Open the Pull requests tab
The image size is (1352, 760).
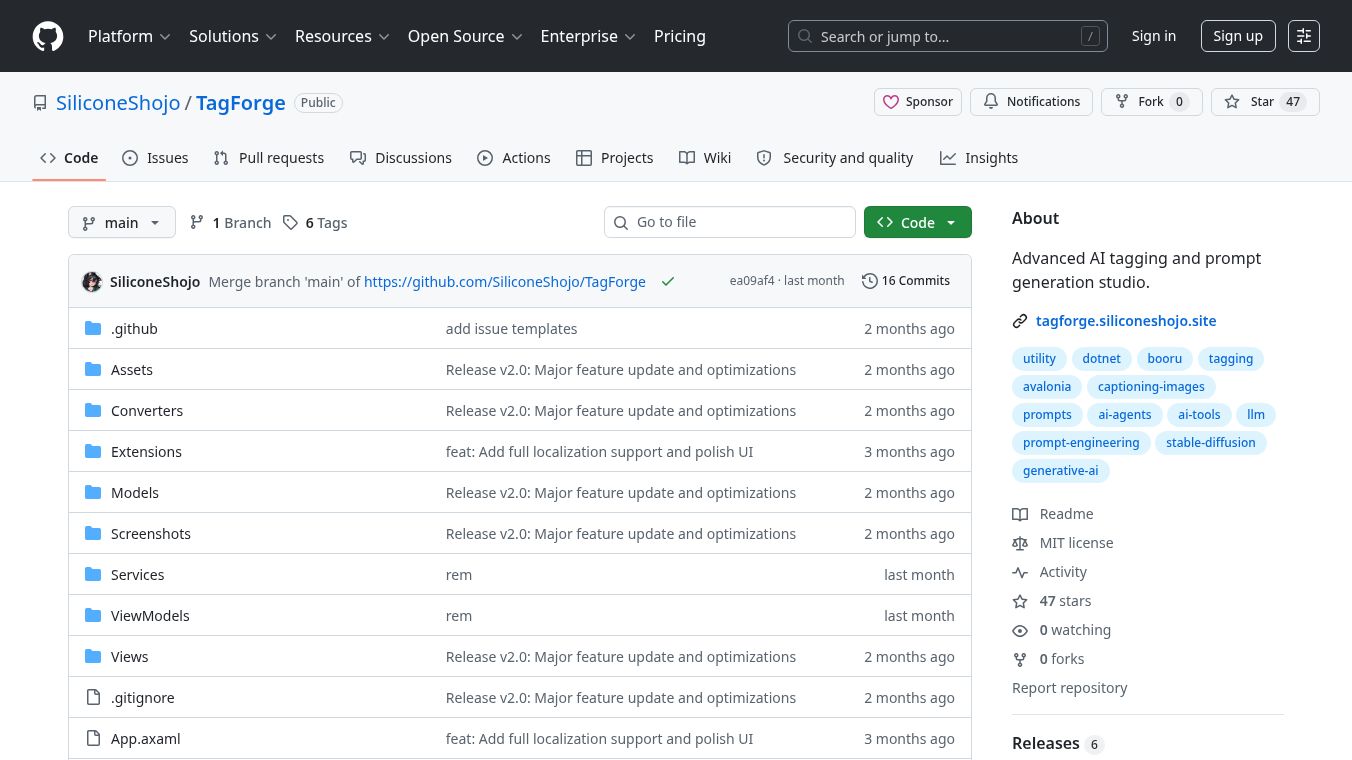point(269,158)
